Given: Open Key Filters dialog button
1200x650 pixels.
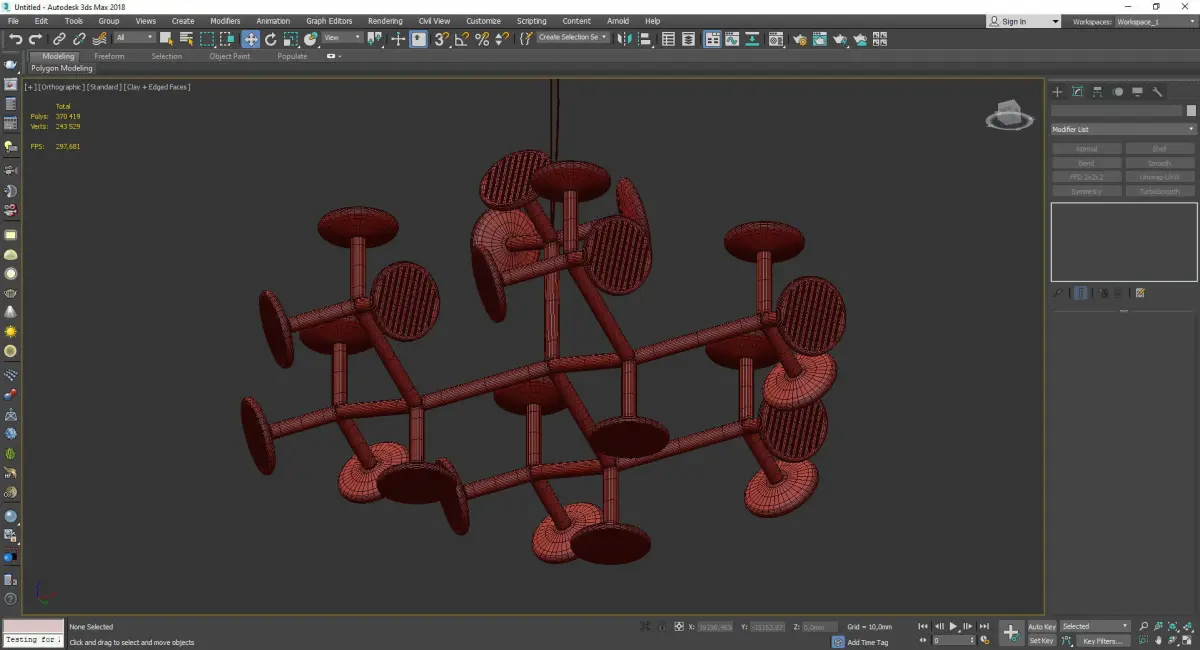Looking at the screenshot, I should click(x=1103, y=641).
